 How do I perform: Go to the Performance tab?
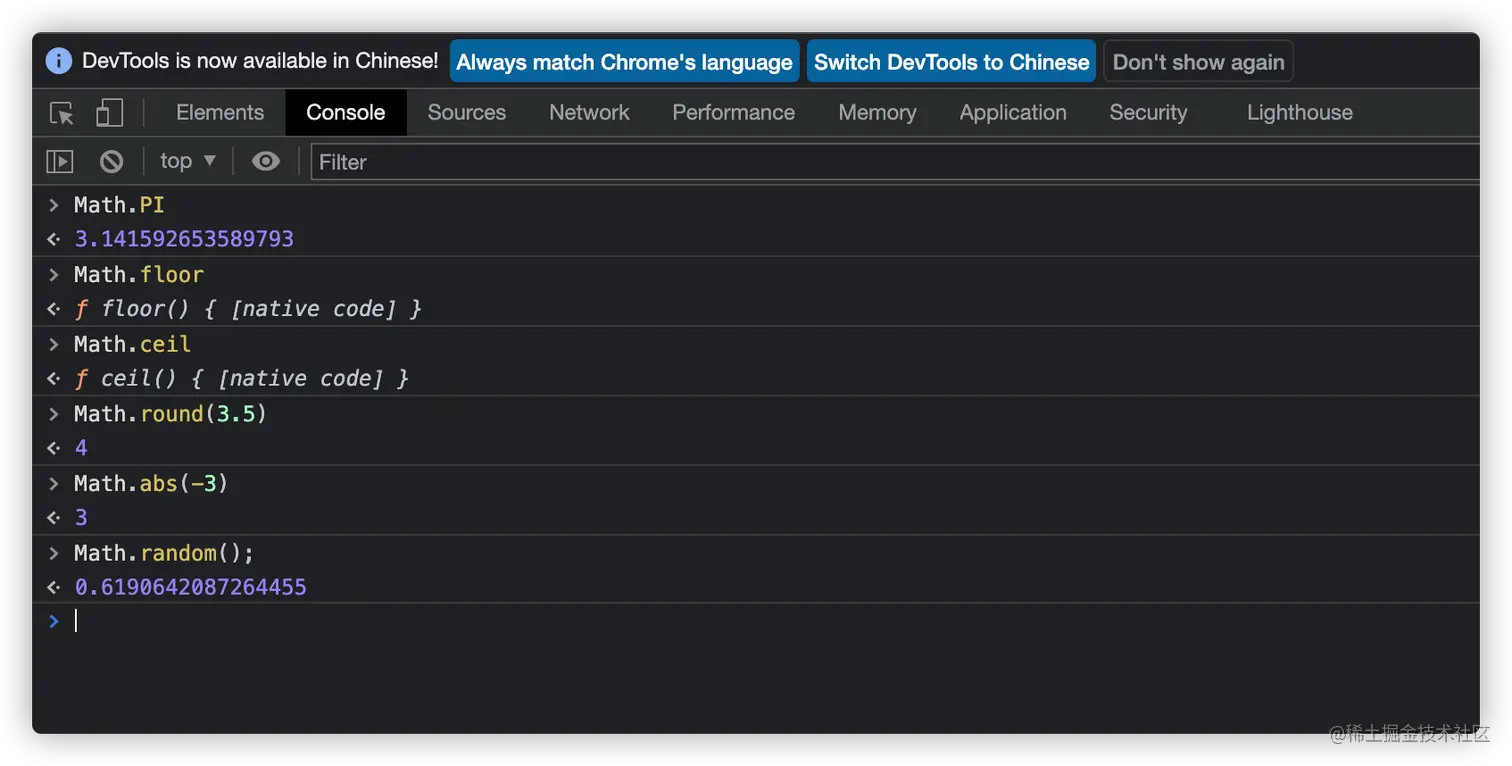(733, 113)
